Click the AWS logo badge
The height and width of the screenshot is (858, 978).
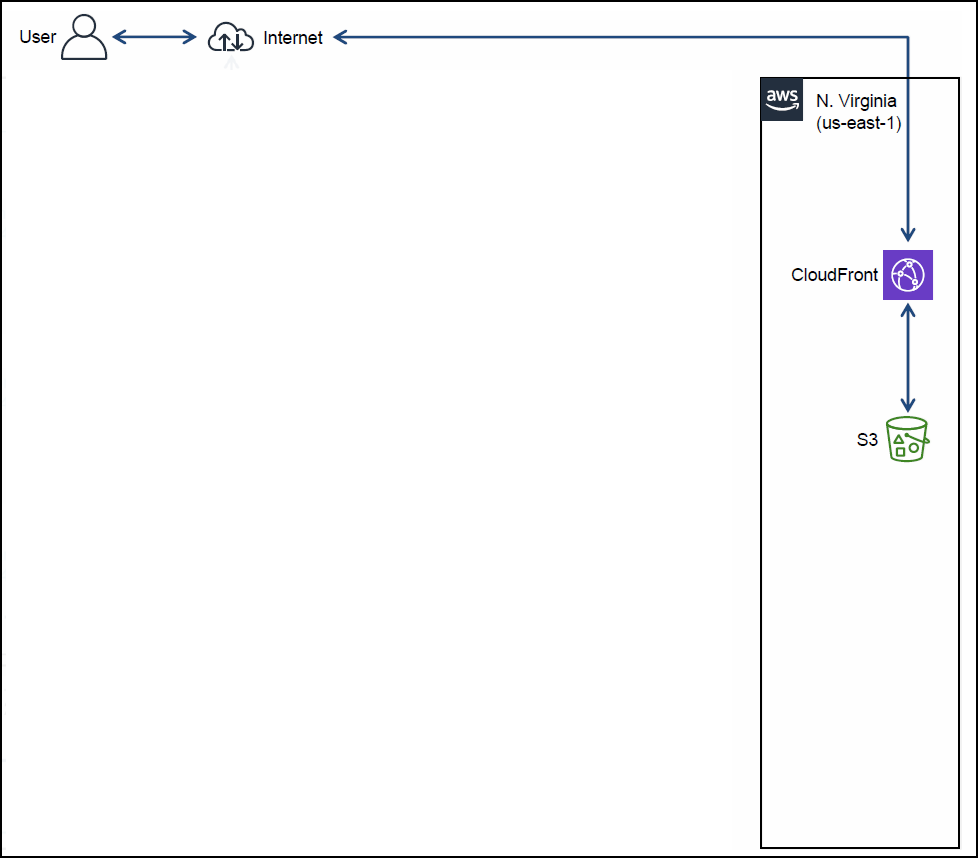782,99
